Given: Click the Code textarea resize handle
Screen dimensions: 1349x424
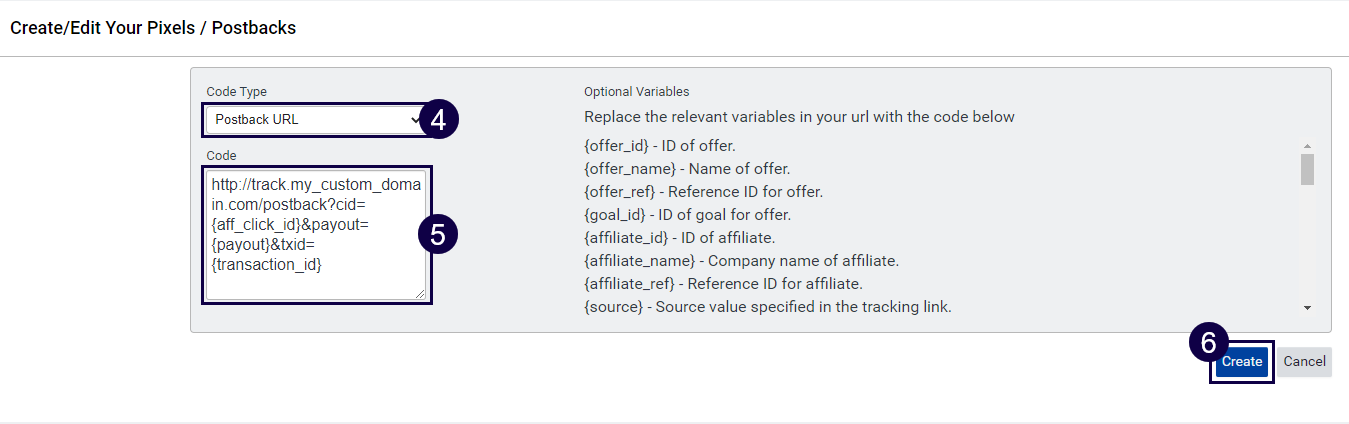Looking at the screenshot, I should click(x=420, y=294).
